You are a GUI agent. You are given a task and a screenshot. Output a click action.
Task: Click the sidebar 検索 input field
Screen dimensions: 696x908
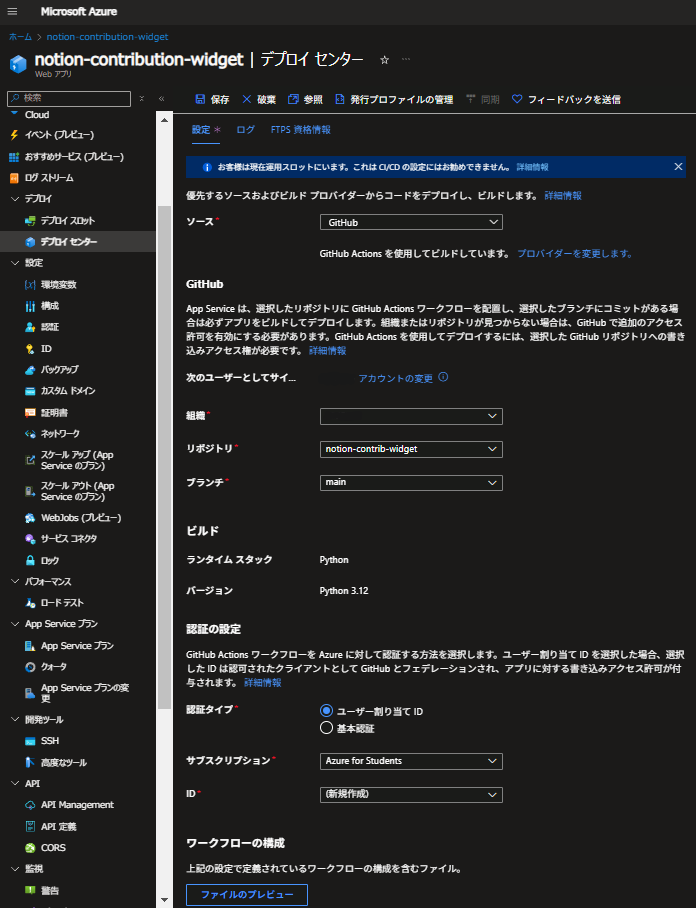click(69, 98)
